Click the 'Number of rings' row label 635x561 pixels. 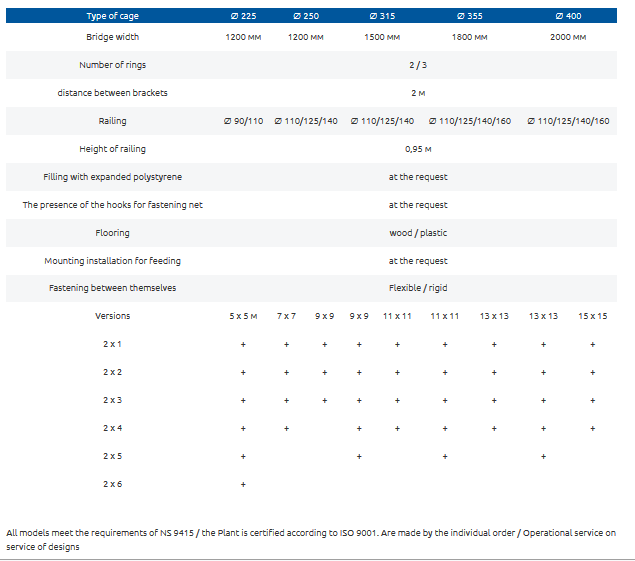coord(112,65)
